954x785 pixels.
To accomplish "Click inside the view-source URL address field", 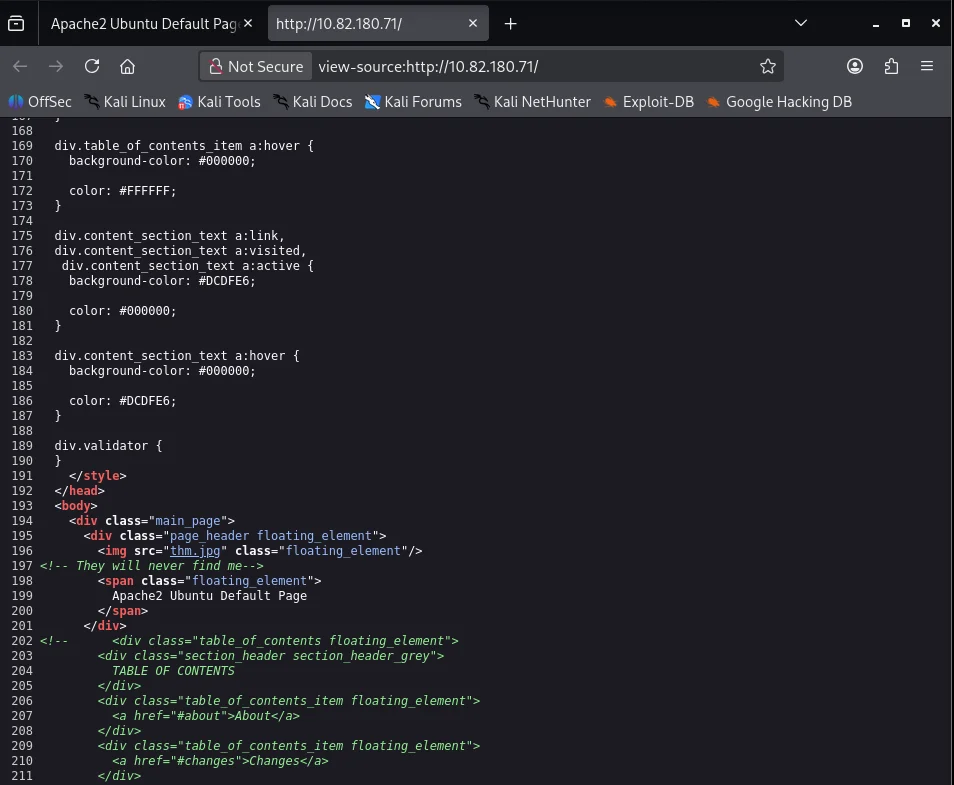I will click(x=530, y=66).
